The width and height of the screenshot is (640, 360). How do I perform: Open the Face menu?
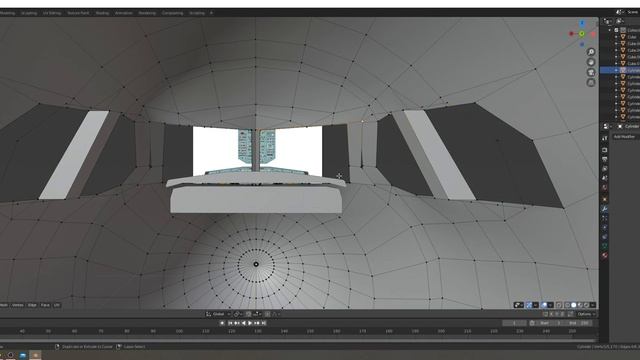45,305
